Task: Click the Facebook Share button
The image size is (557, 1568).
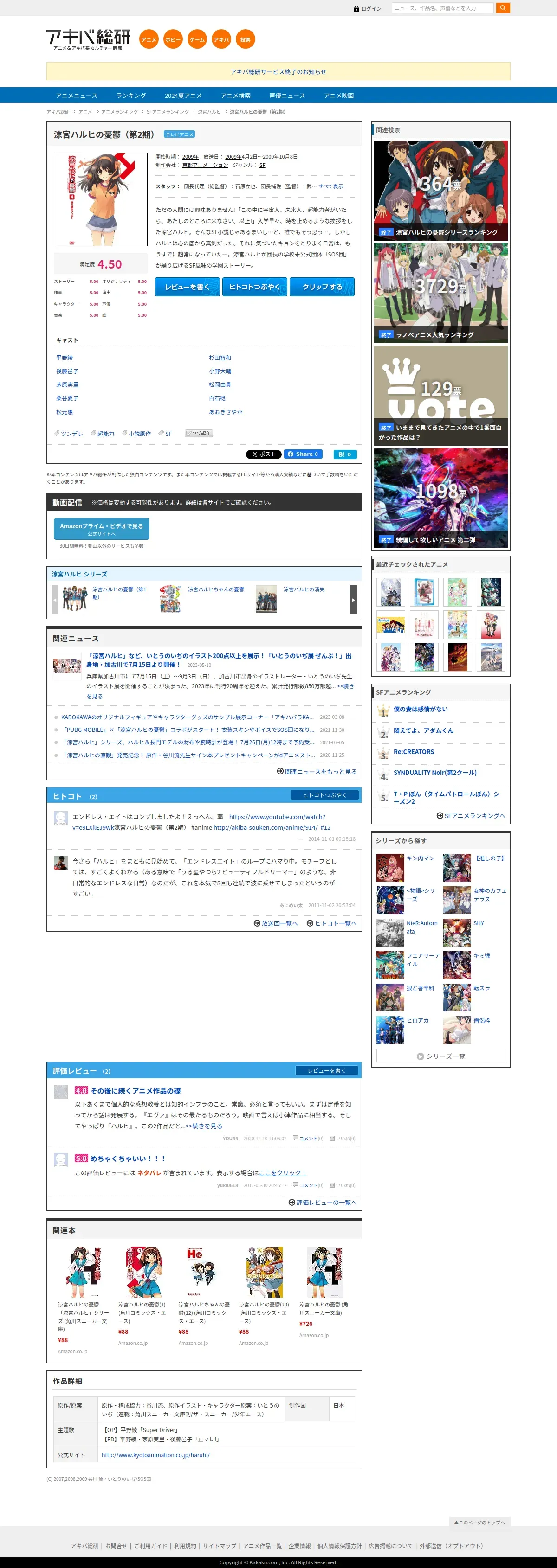Action: 303,454
